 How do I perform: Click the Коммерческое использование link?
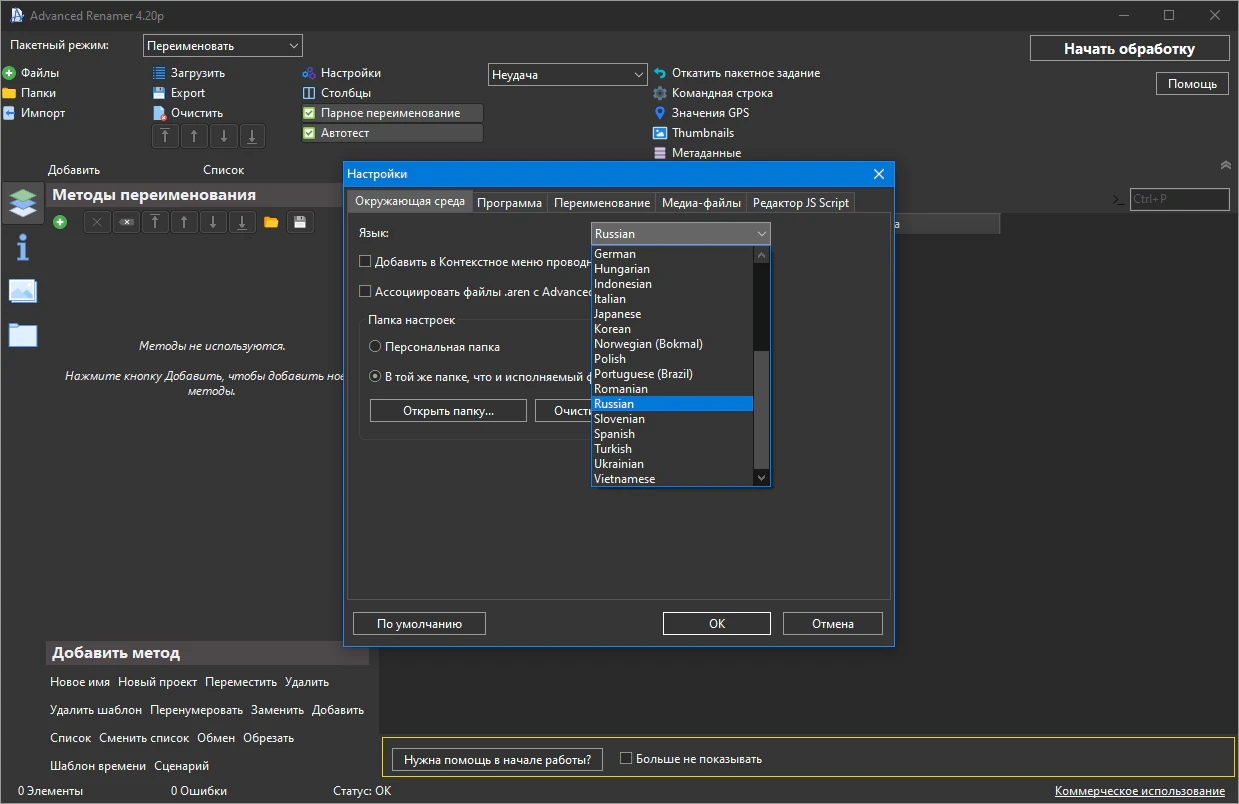tap(1139, 791)
